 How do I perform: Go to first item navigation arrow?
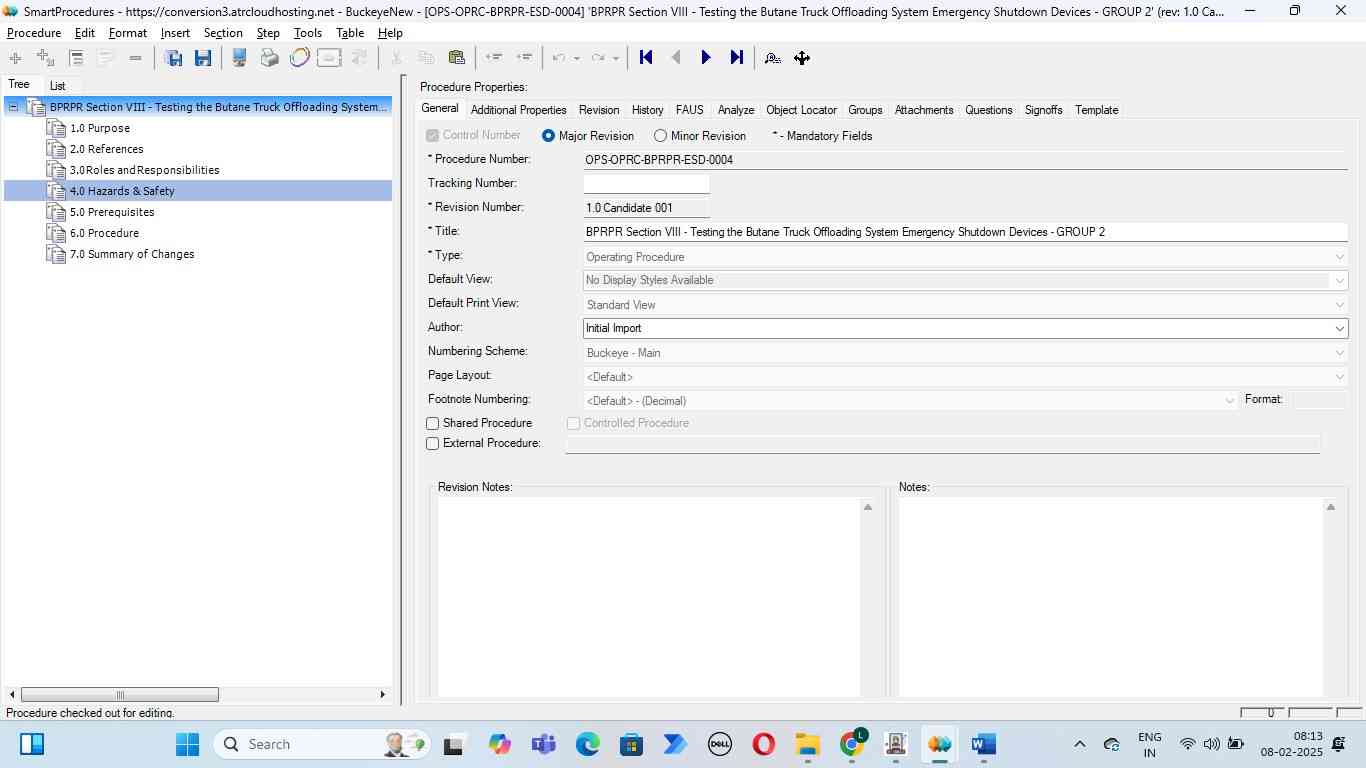(x=646, y=58)
